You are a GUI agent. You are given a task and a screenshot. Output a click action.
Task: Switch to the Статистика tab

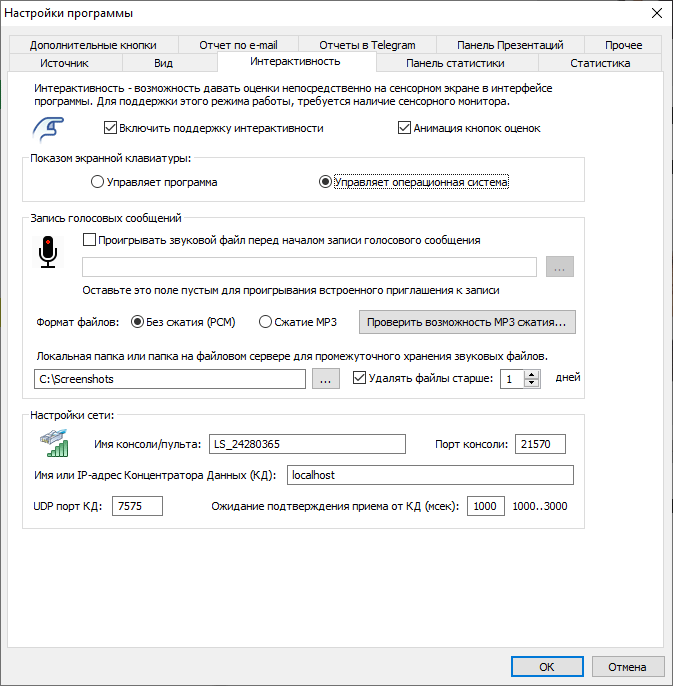pyautogui.click(x=599, y=63)
